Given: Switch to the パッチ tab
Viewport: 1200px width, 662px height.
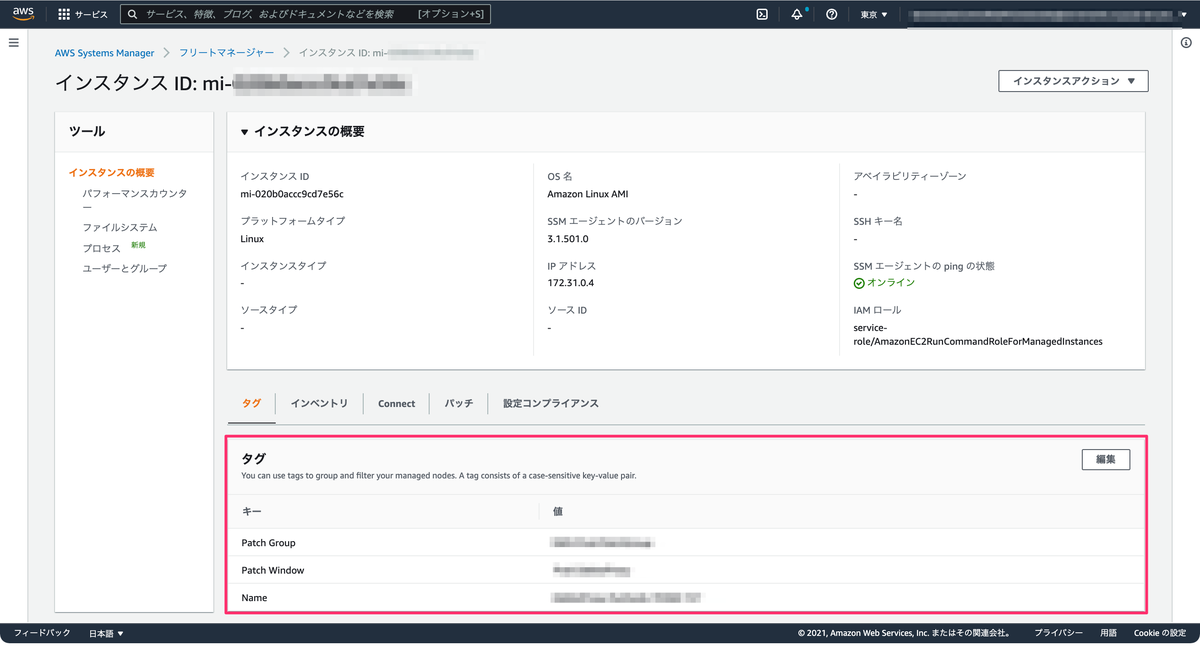Looking at the screenshot, I should [x=459, y=403].
